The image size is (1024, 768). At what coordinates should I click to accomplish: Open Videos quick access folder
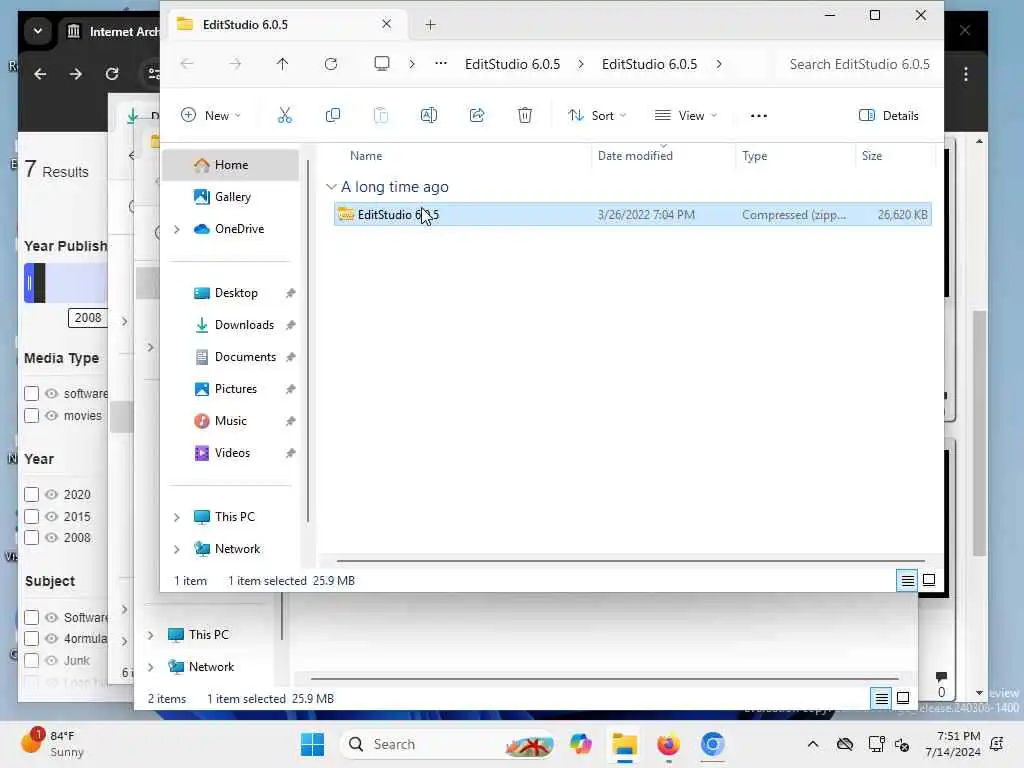click(x=232, y=453)
